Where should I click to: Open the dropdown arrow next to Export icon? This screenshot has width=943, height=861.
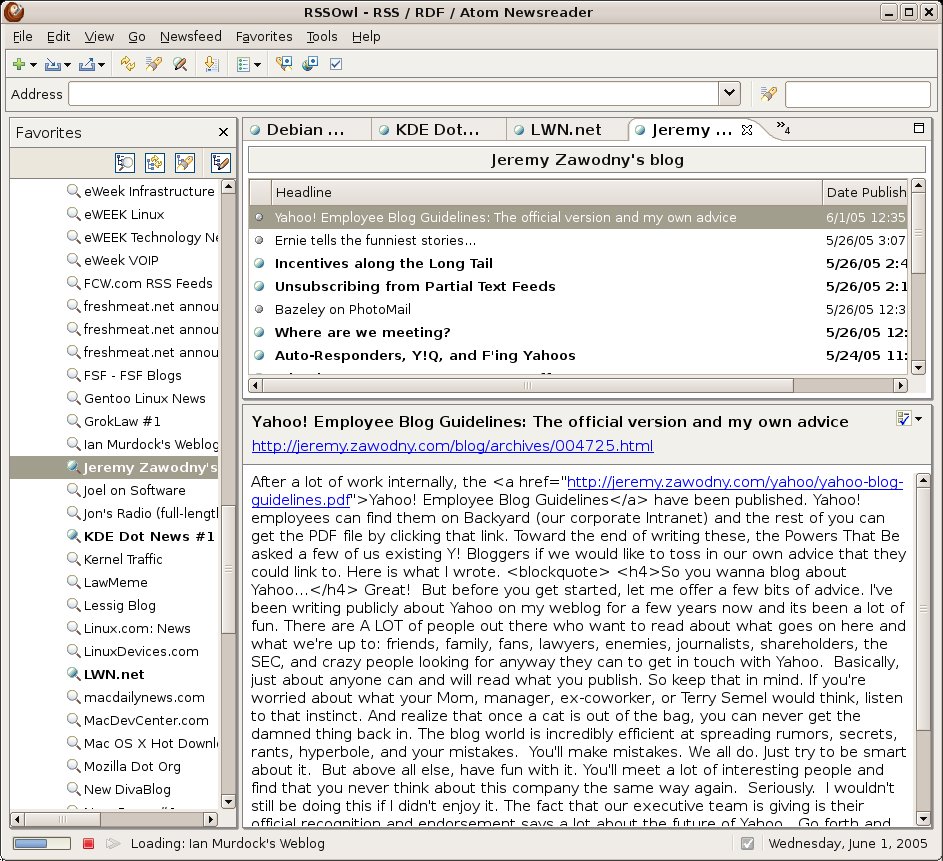[101, 65]
